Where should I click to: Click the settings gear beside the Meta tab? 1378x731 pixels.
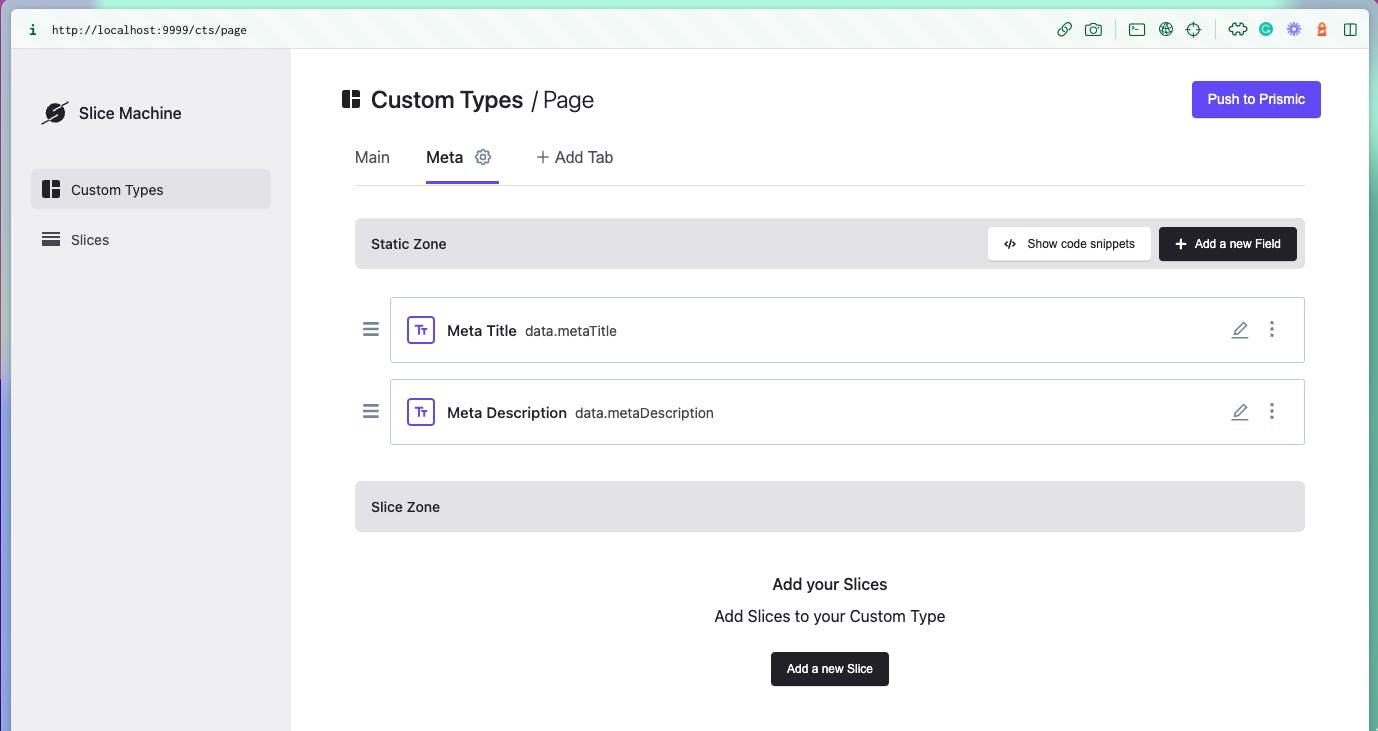coord(483,157)
